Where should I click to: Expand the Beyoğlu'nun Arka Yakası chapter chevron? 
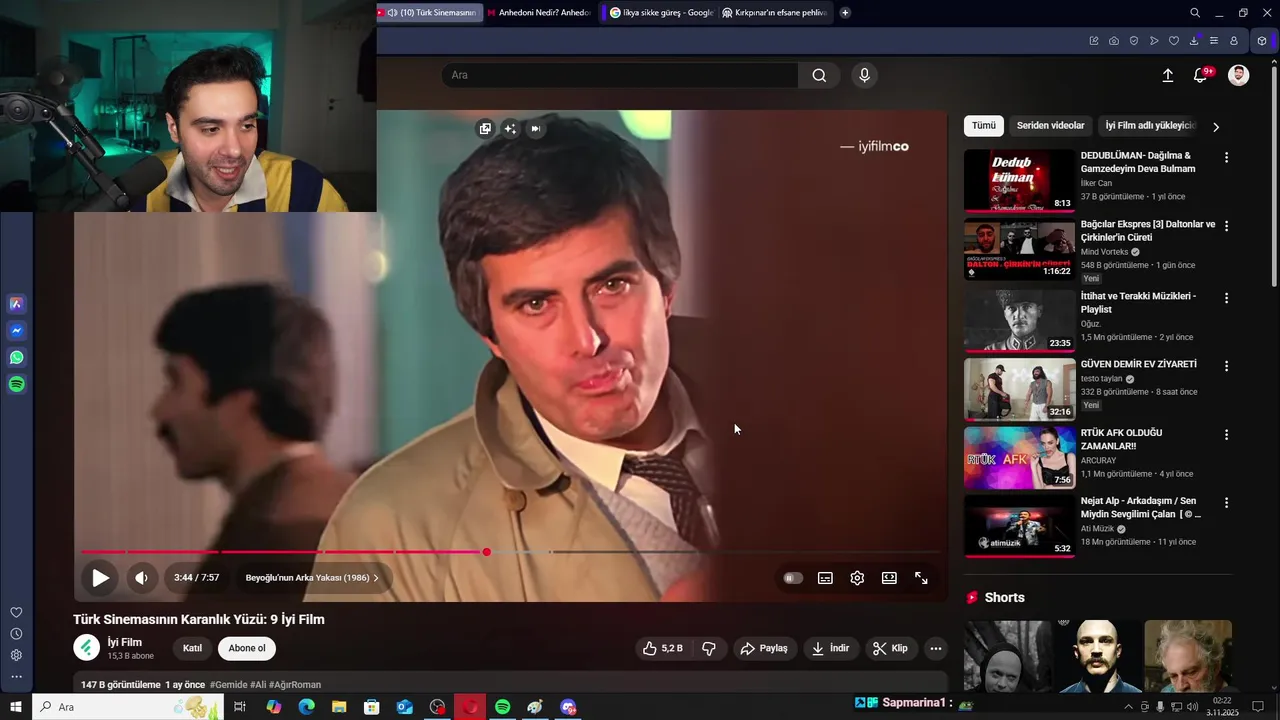(376, 578)
